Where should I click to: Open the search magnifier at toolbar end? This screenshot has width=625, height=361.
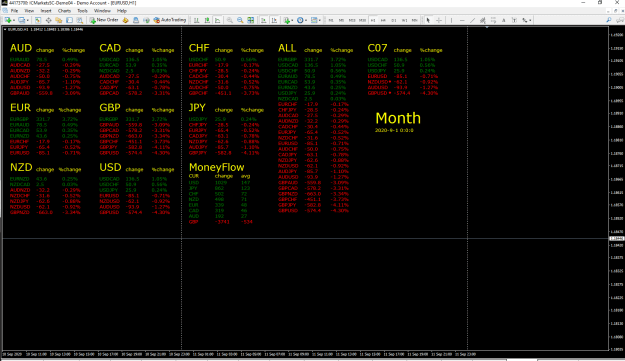click(609, 20)
